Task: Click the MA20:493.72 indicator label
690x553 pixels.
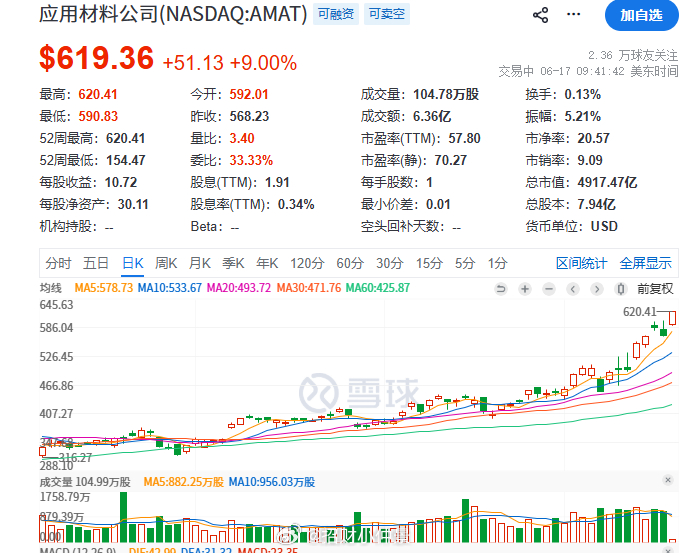Action: tap(239, 288)
